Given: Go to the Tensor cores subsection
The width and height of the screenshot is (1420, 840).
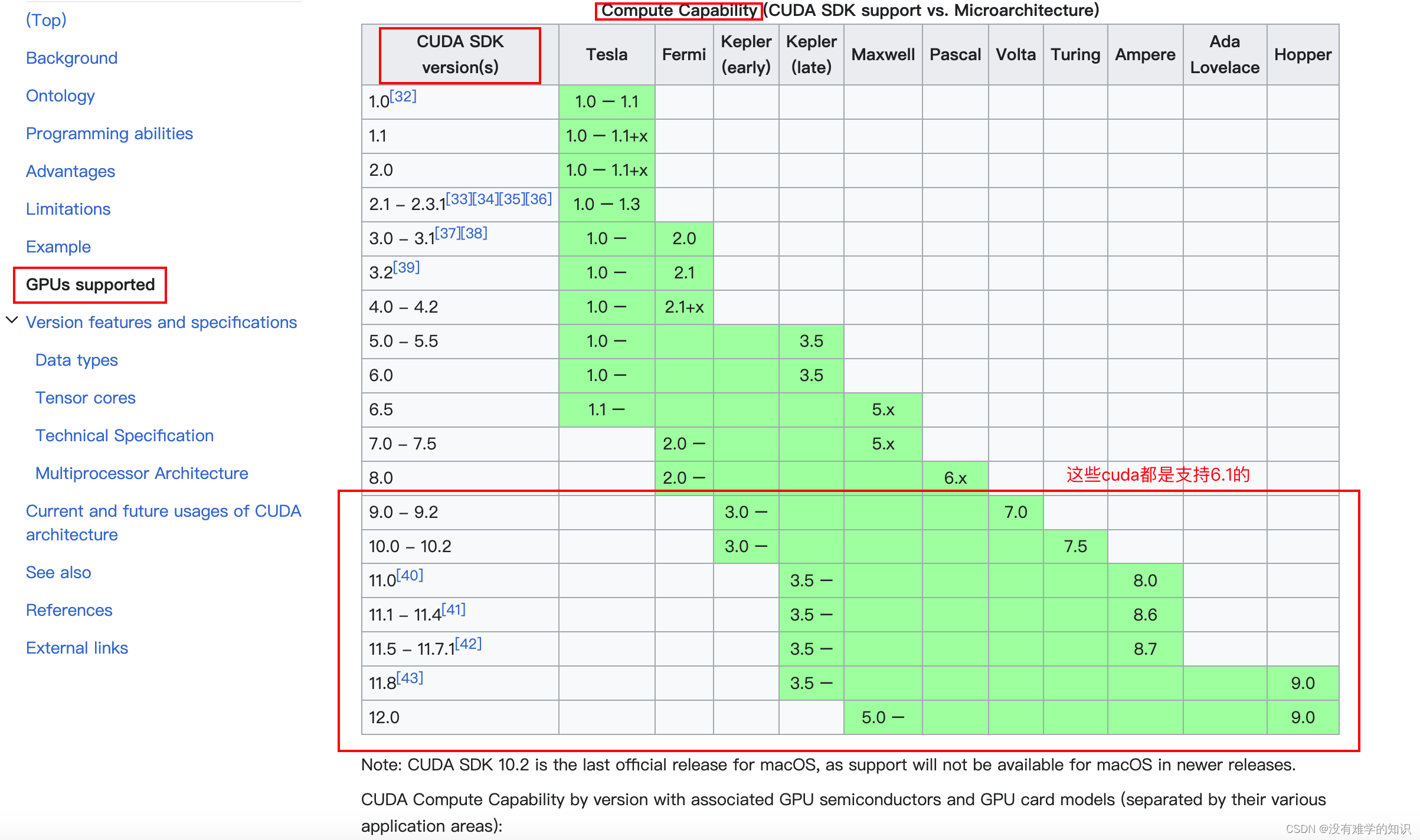Looking at the screenshot, I should (x=86, y=398).
